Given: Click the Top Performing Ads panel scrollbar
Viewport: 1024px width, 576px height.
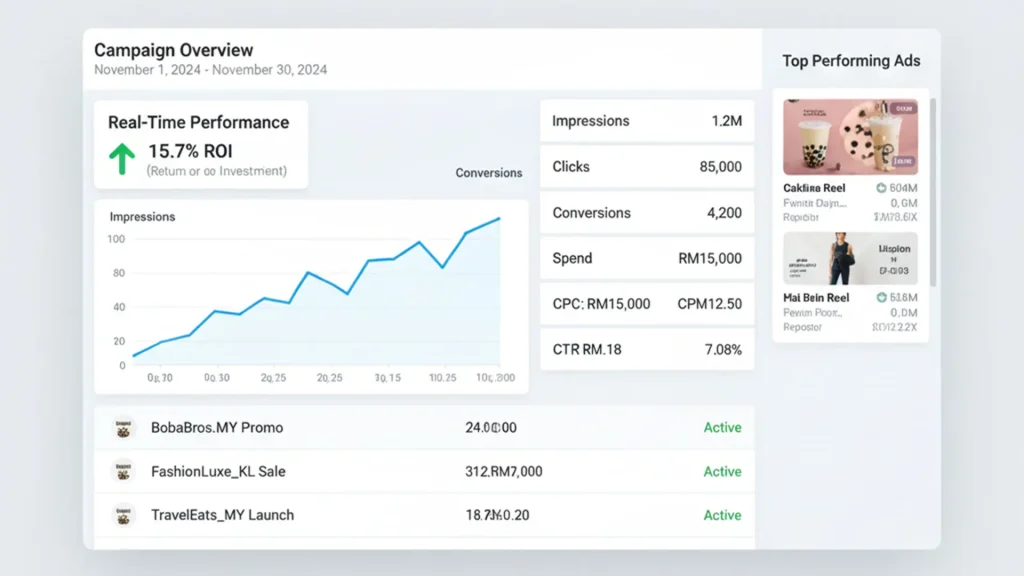Looking at the screenshot, I should 933,190.
